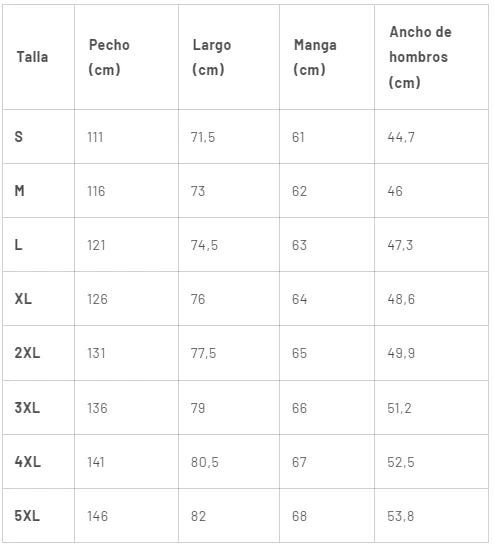The image size is (494, 545).
Task: Click the size M row label
Action: point(19,191)
